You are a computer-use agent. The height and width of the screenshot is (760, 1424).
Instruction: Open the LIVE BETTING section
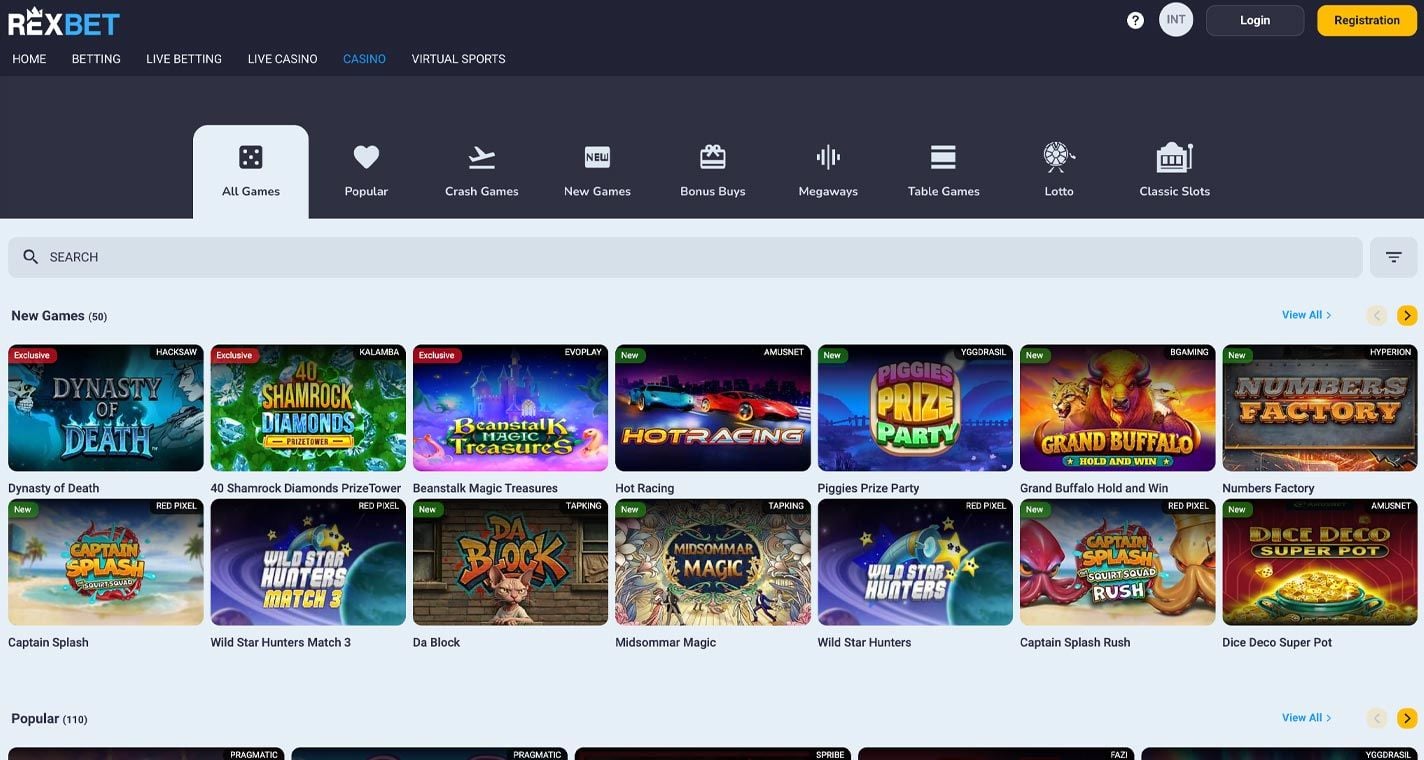[x=184, y=59]
